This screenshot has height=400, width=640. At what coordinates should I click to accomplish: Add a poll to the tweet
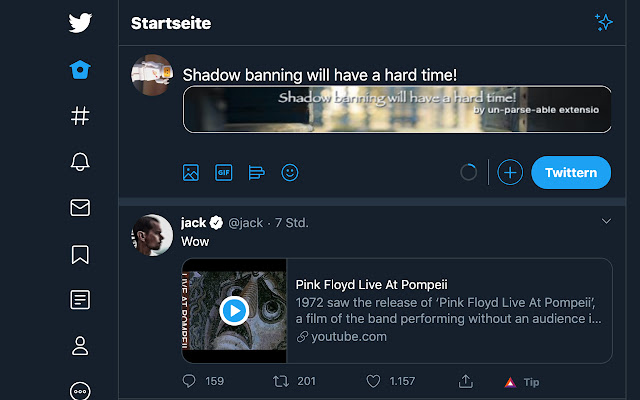point(256,172)
